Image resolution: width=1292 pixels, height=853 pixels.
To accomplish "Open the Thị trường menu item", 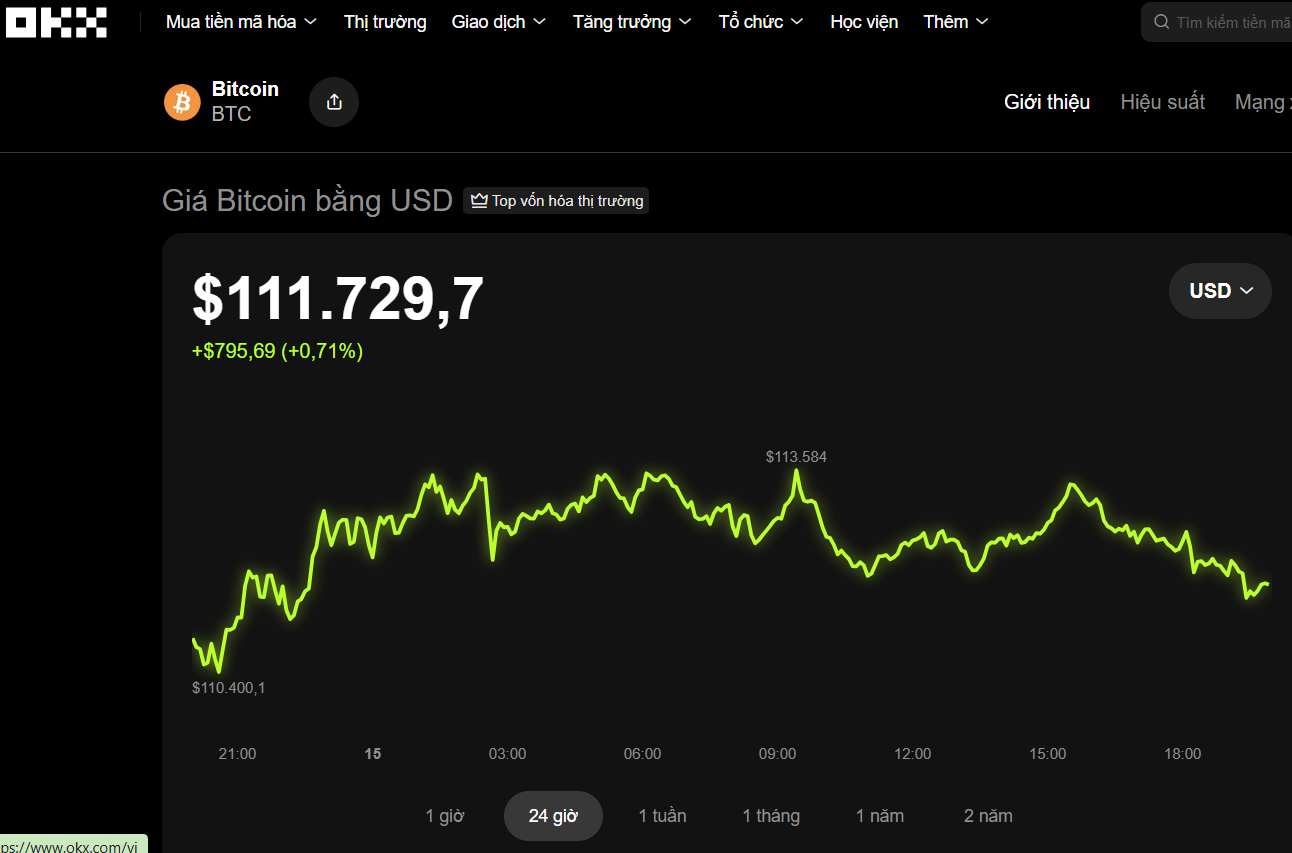I will 385,22.
